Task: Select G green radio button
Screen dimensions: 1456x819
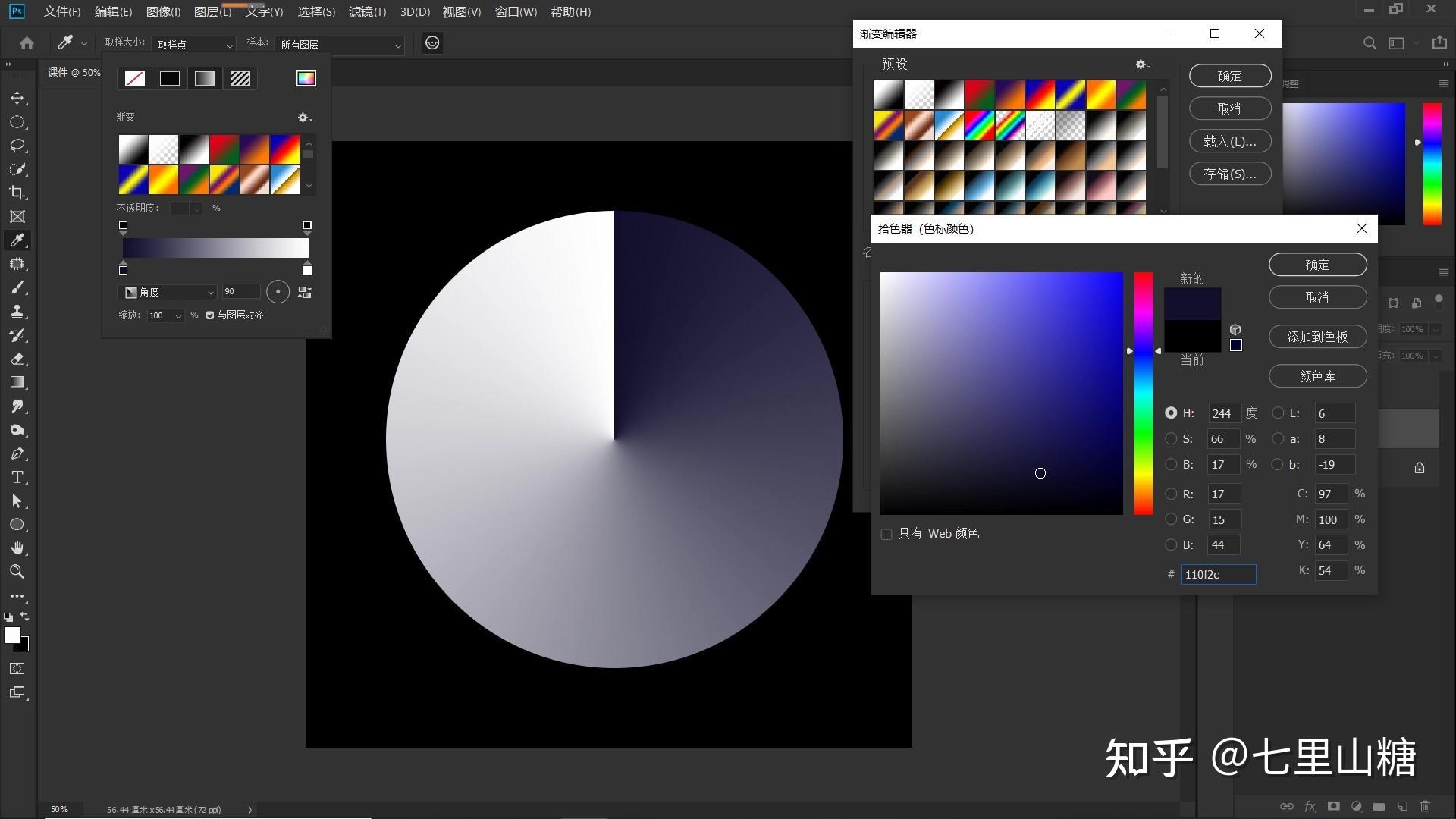Action: pyautogui.click(x=1171, y=519)
